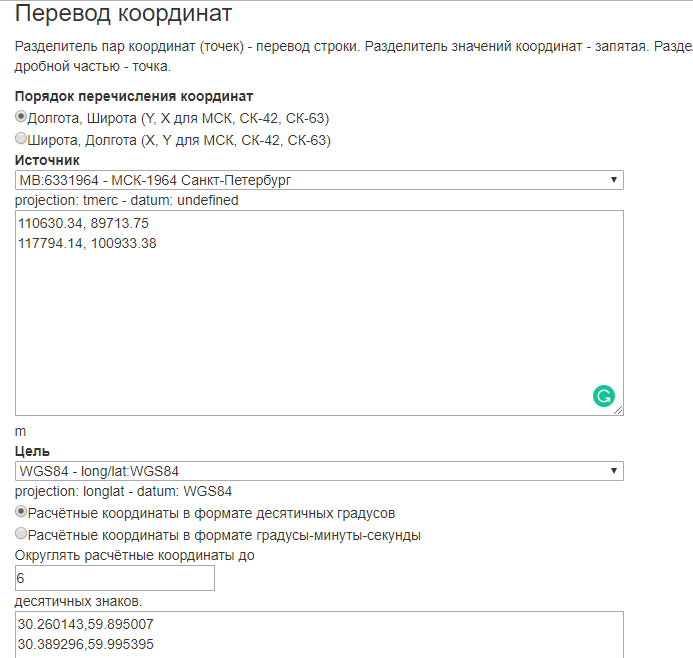Open the Источник dropdown with МСК-1964 Санкт-Петербург

point(319,180)
